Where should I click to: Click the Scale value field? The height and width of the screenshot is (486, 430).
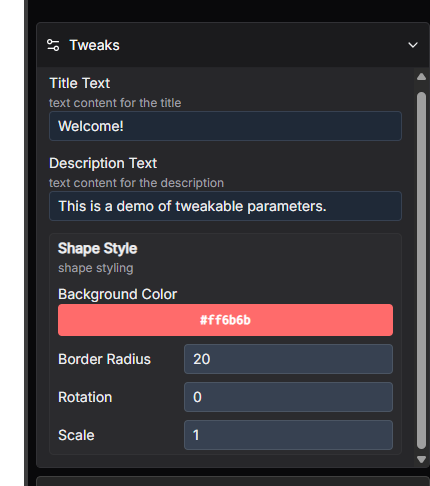coord(288,435)
